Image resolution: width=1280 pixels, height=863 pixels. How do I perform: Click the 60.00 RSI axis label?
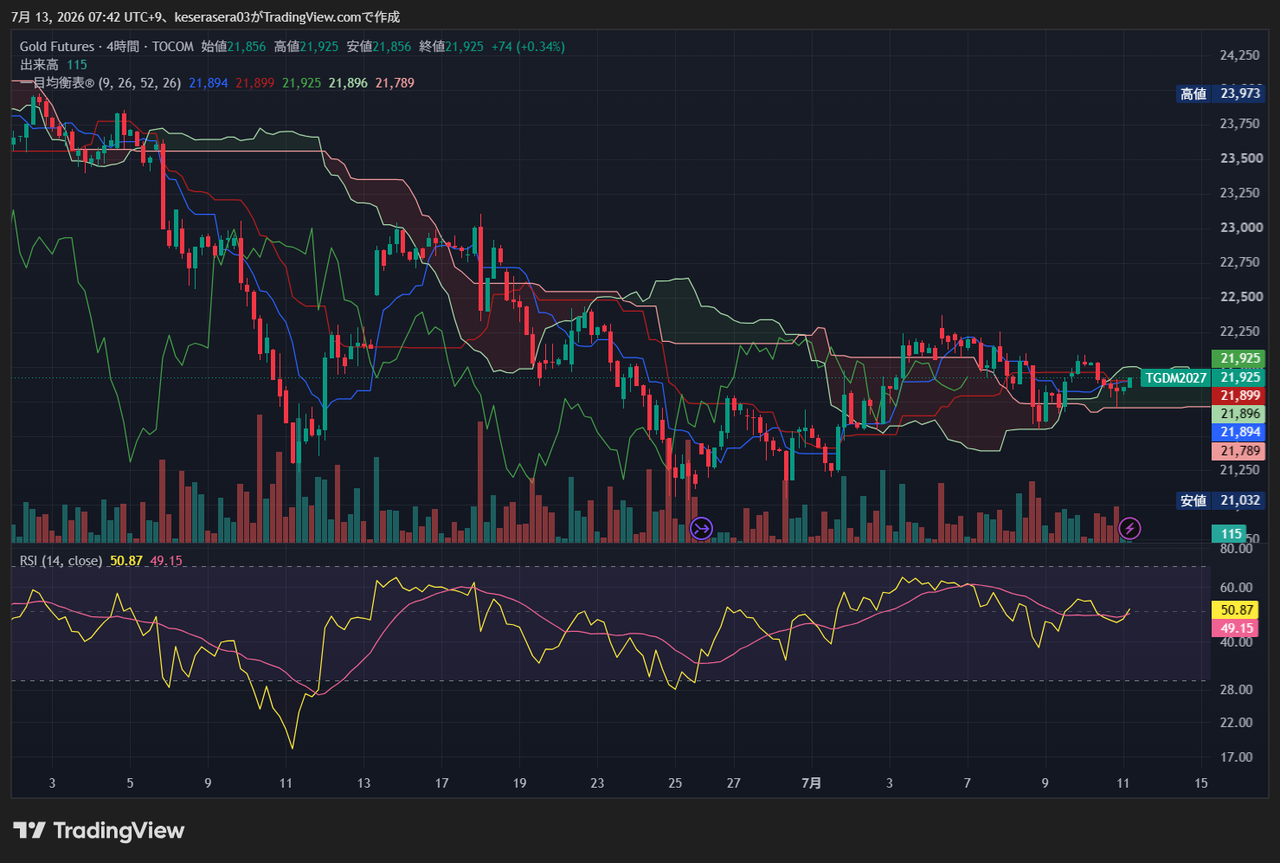coord(1237,588)
